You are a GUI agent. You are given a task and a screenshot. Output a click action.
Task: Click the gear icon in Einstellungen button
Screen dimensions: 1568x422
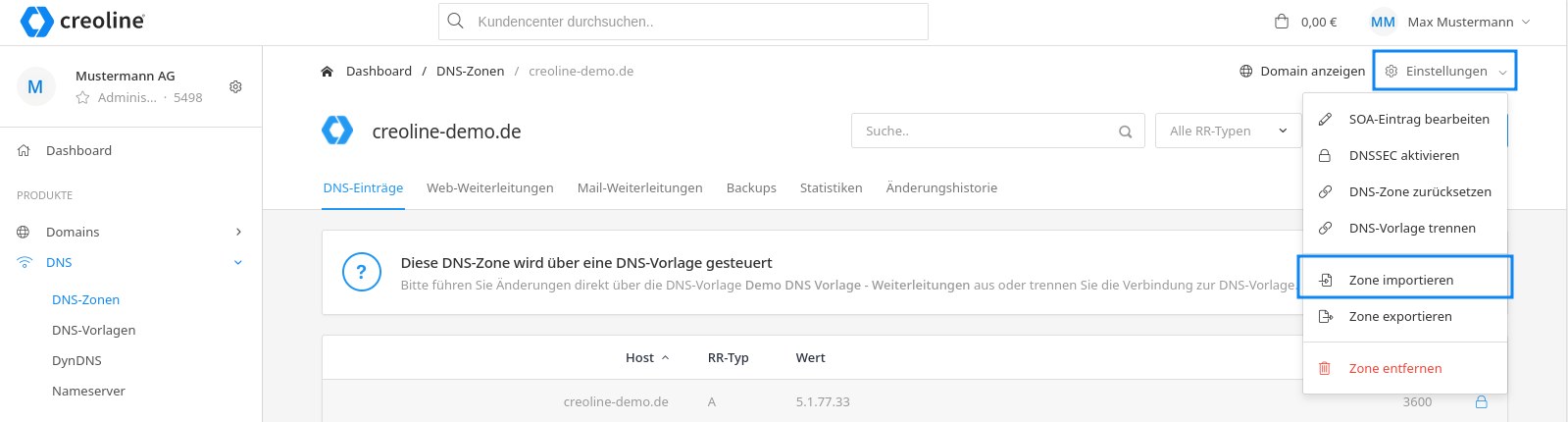[1391, 71]
